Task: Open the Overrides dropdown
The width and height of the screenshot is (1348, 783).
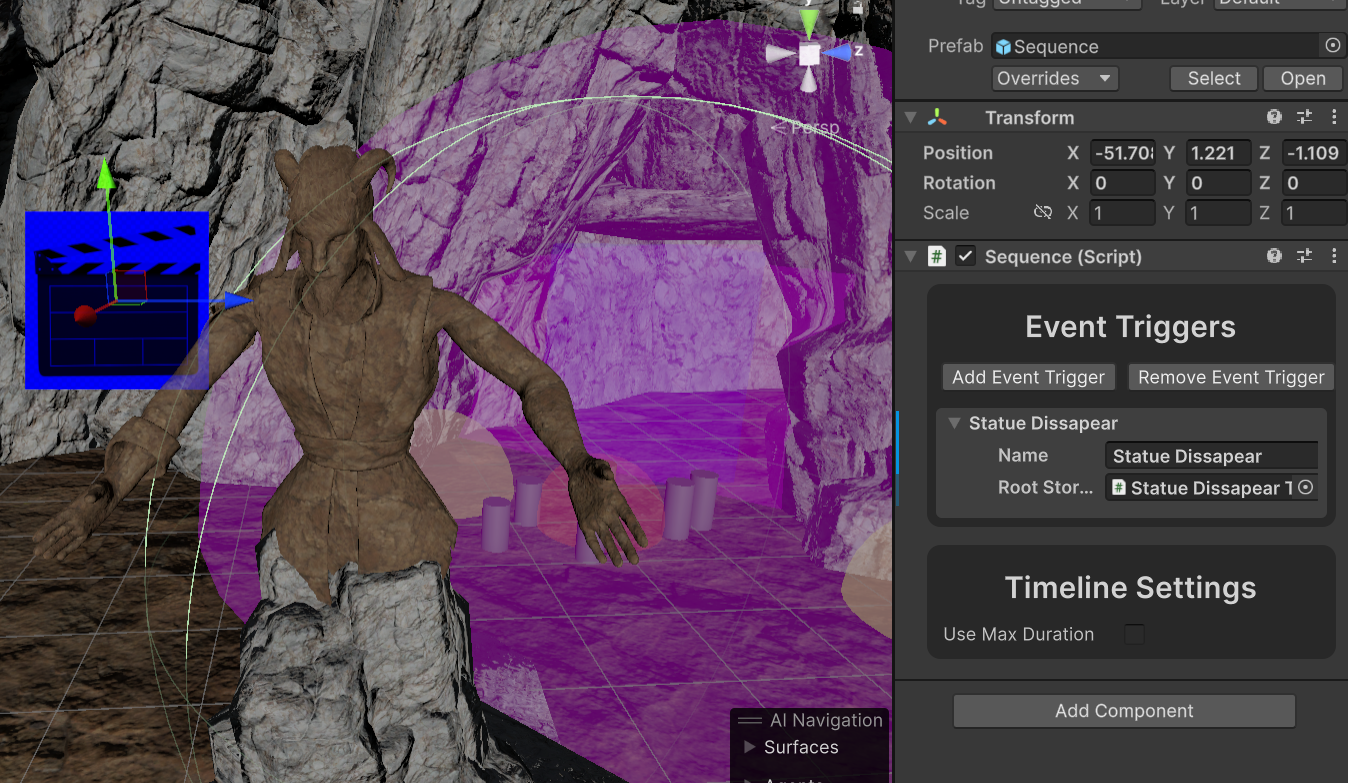Action: (x=1055, y=78)
